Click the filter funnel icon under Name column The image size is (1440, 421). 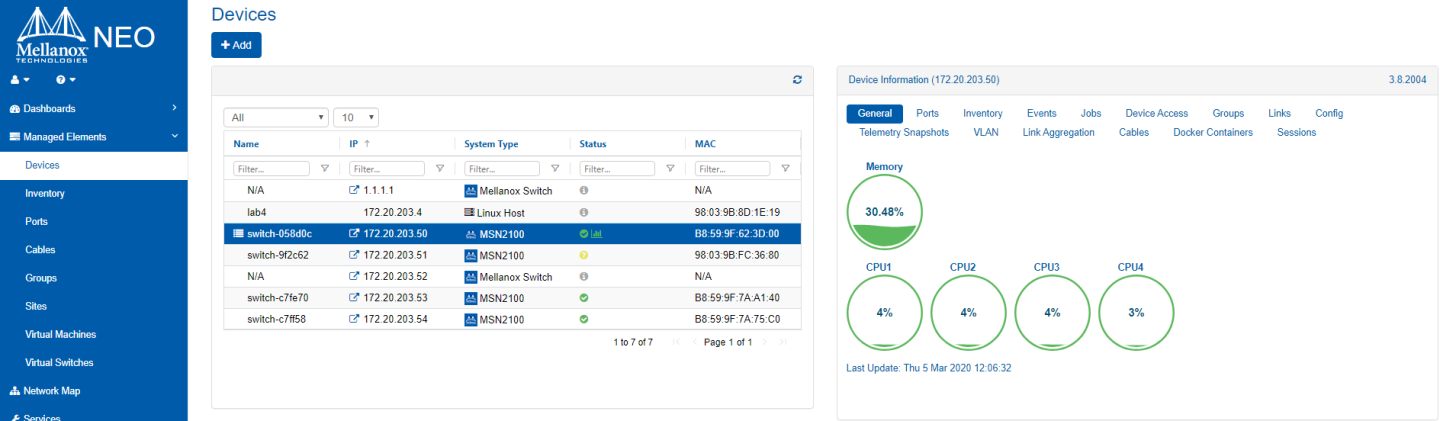(x=324, y=169)
